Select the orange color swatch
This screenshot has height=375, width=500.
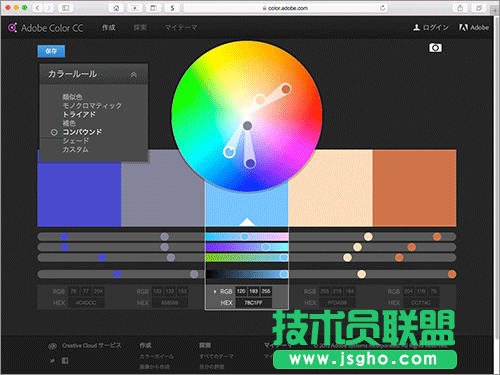coord(414,188)
